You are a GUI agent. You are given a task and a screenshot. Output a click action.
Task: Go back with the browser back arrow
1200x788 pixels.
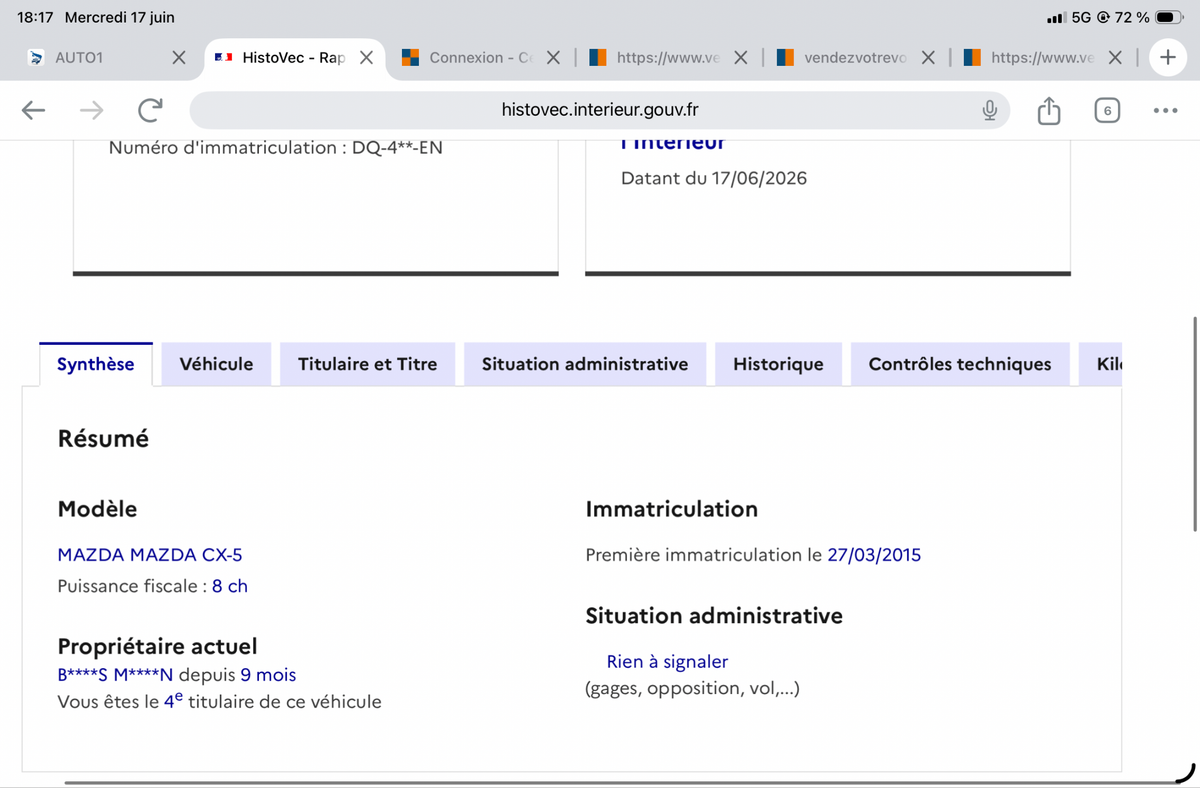click(34, 110)
